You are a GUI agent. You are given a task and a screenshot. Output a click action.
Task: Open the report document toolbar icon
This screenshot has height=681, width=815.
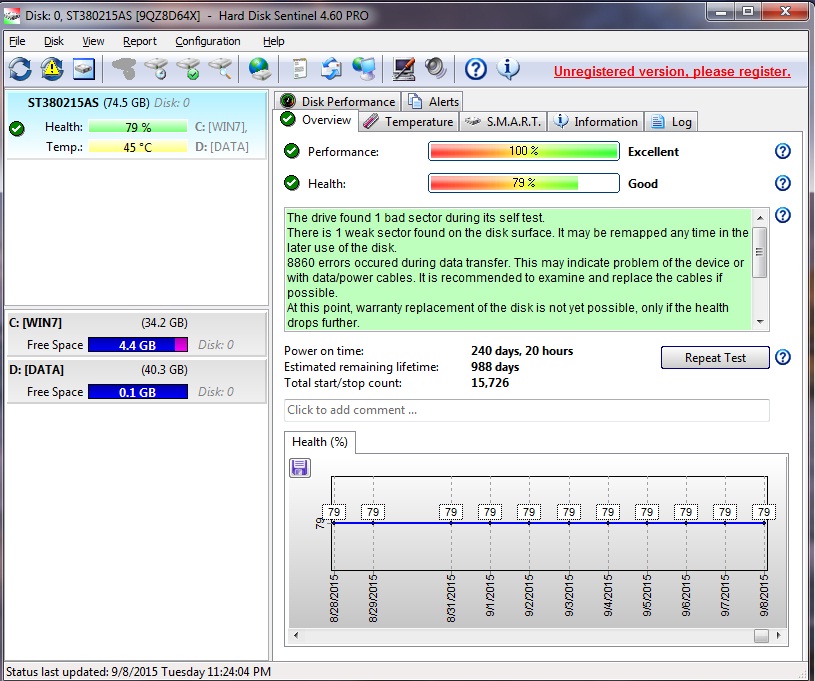(299, 69)
